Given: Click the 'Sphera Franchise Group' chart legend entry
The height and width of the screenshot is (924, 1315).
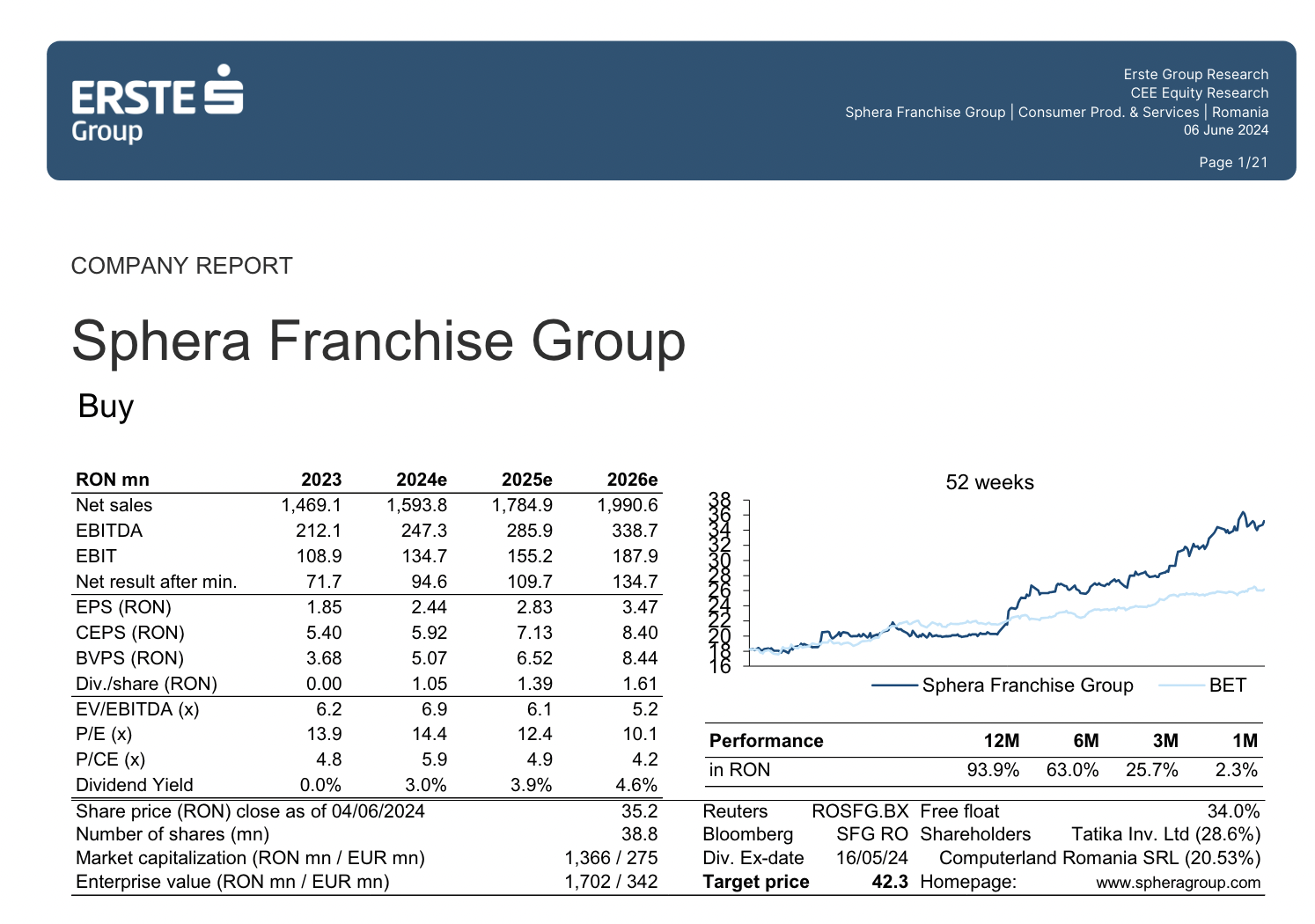Looking at the screenshot, I should 1003,686.
